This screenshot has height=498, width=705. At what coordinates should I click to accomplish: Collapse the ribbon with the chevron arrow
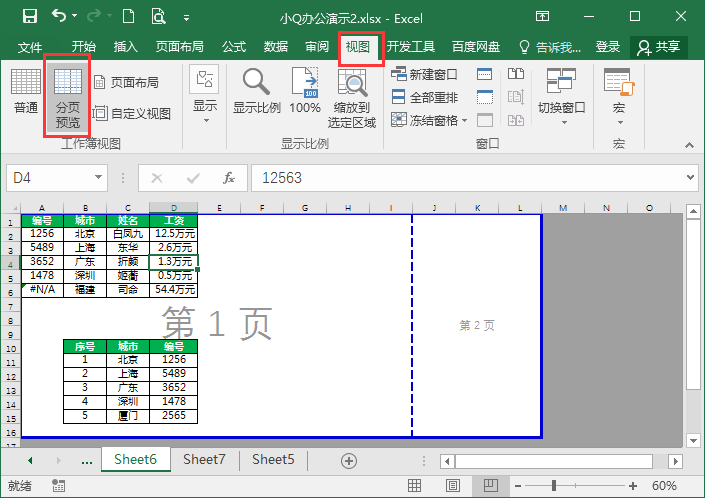pyautogui.click(x=689, y=145)
